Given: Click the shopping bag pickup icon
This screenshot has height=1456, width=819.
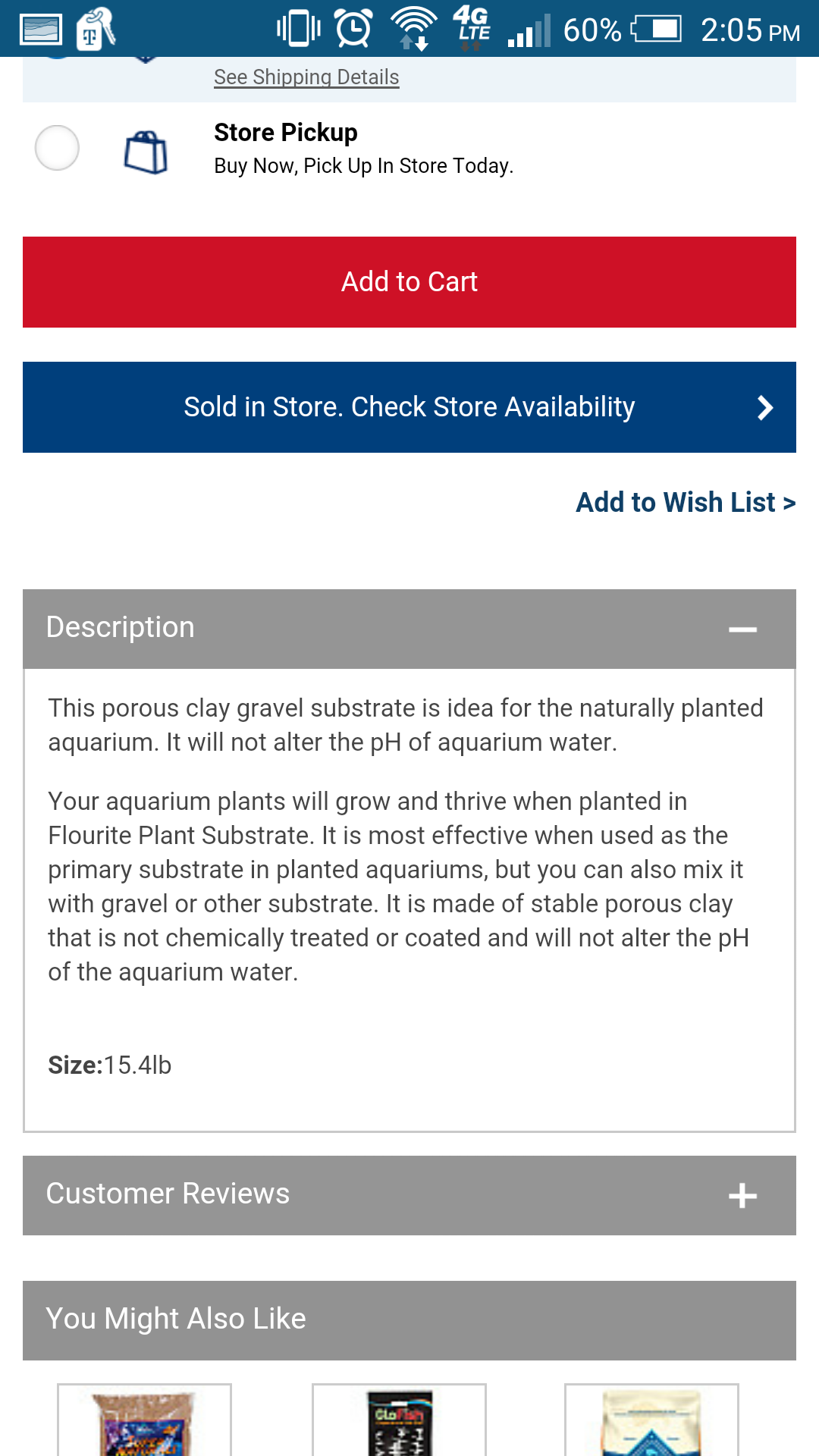Looking at the screenshot, I should (x=146, y=152).
